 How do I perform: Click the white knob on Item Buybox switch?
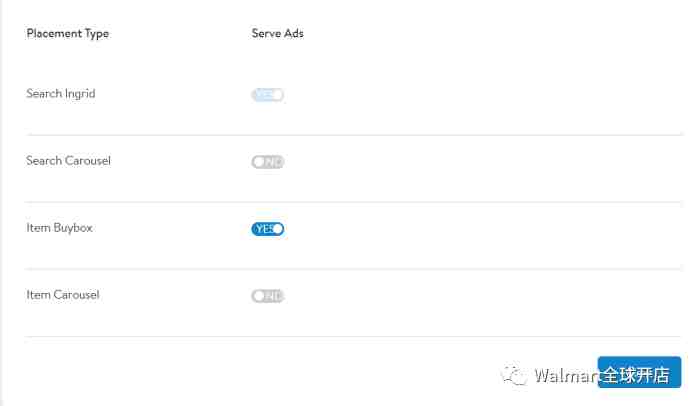point(278,229)
